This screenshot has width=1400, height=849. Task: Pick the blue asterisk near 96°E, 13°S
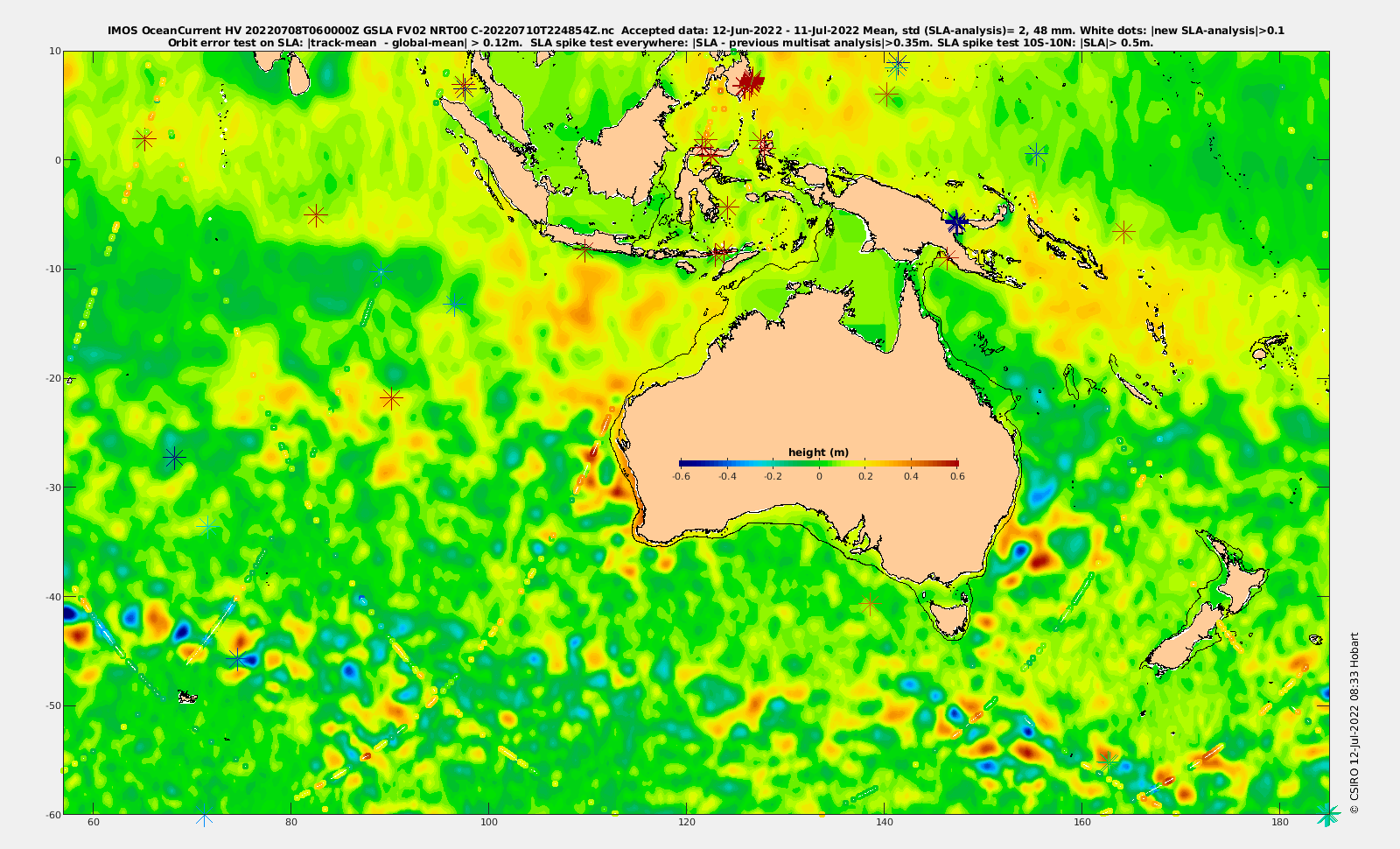pyautogui.click(x=453, y=305)
